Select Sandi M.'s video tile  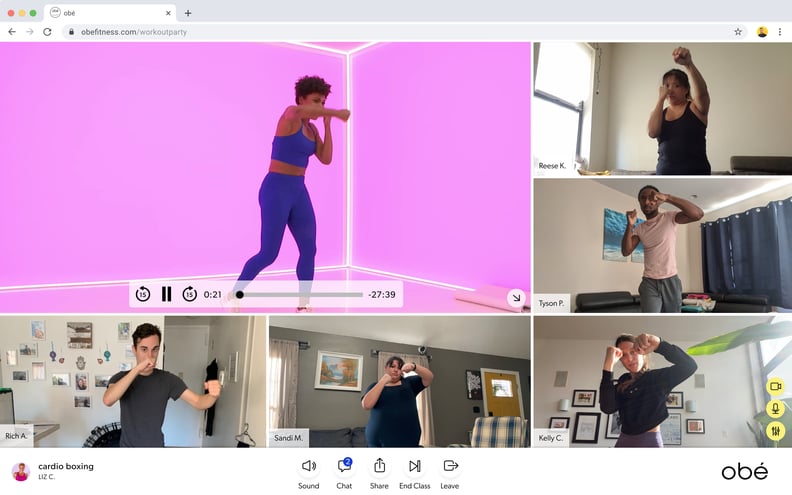coord(400,382)
